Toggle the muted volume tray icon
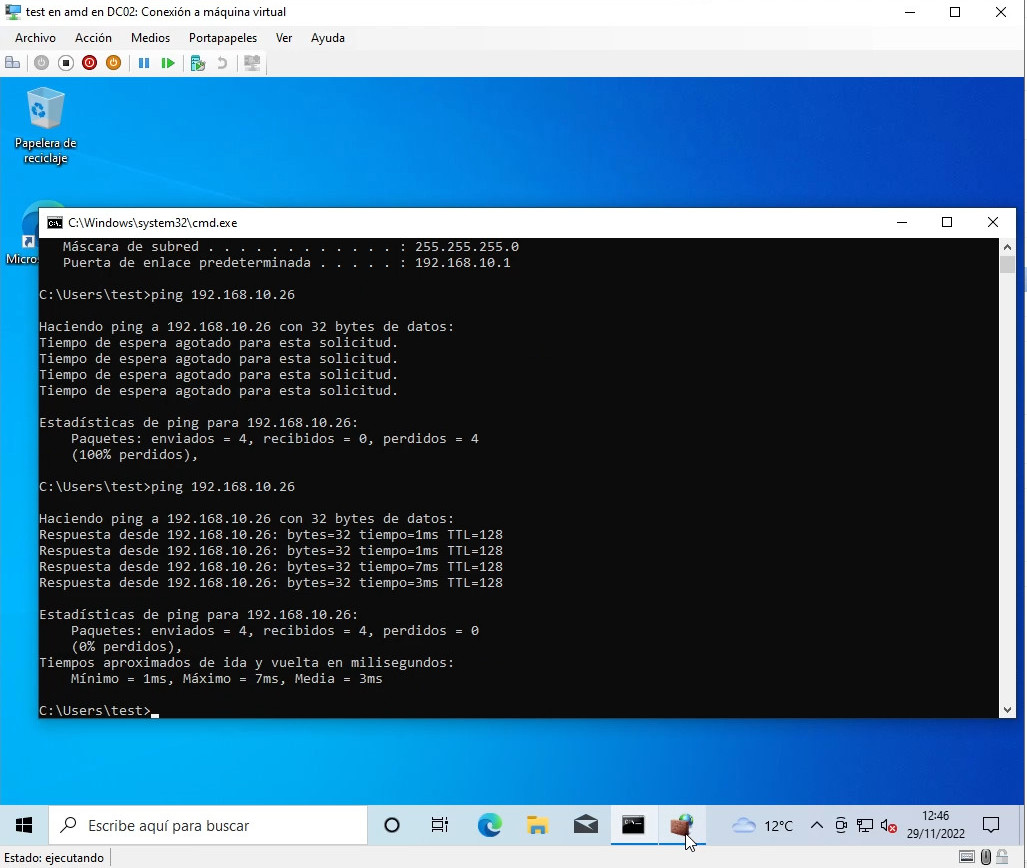1027x868 pixels. click(888, 825)
